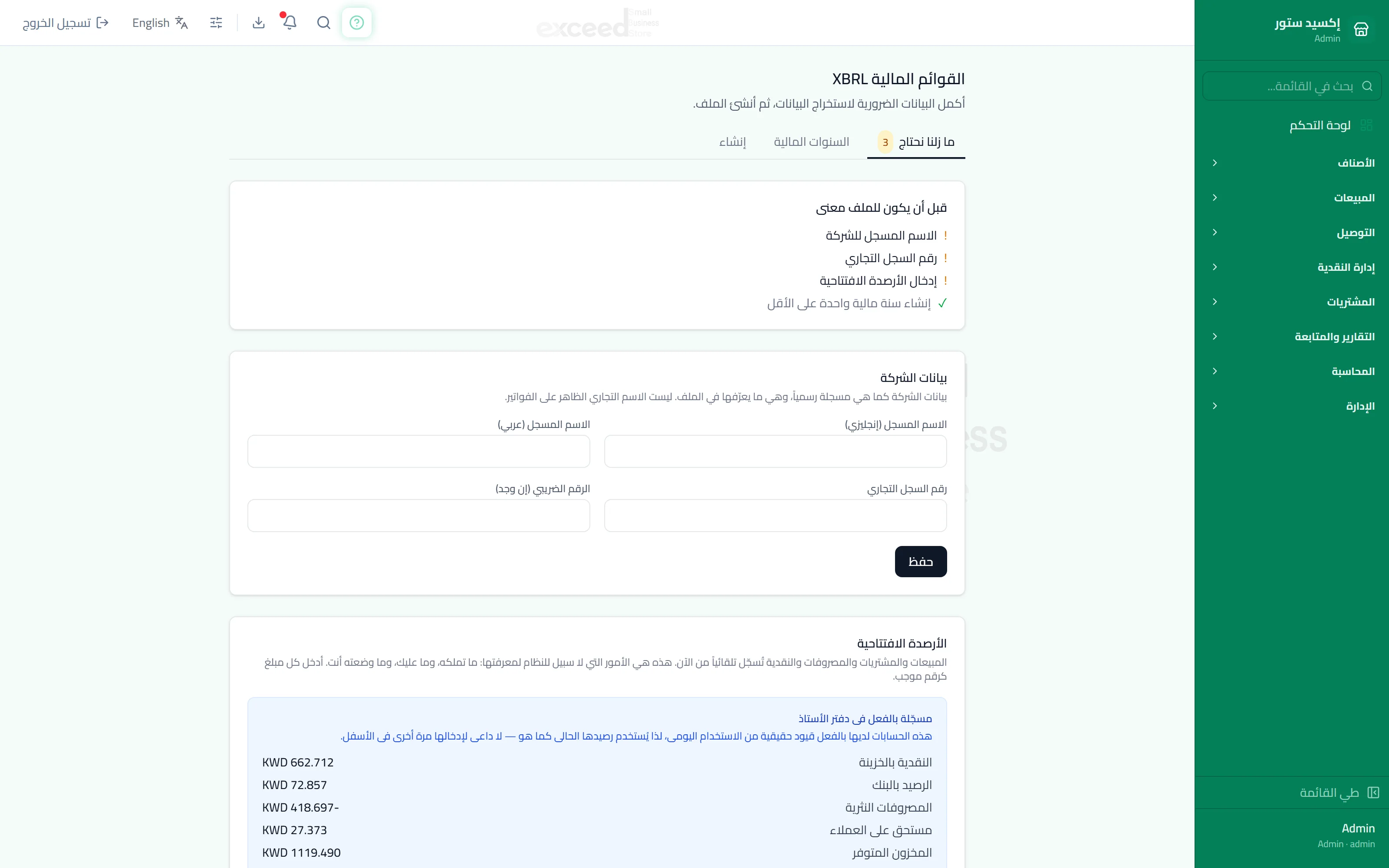
Task: Focus the بحث في القائمة search field
Action: (x=1291, y=86)
